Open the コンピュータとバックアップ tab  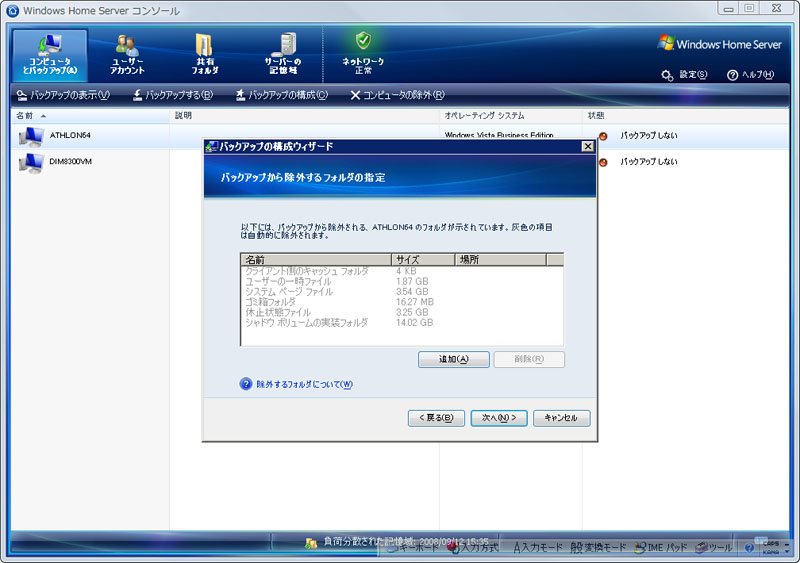coord(49,55)
